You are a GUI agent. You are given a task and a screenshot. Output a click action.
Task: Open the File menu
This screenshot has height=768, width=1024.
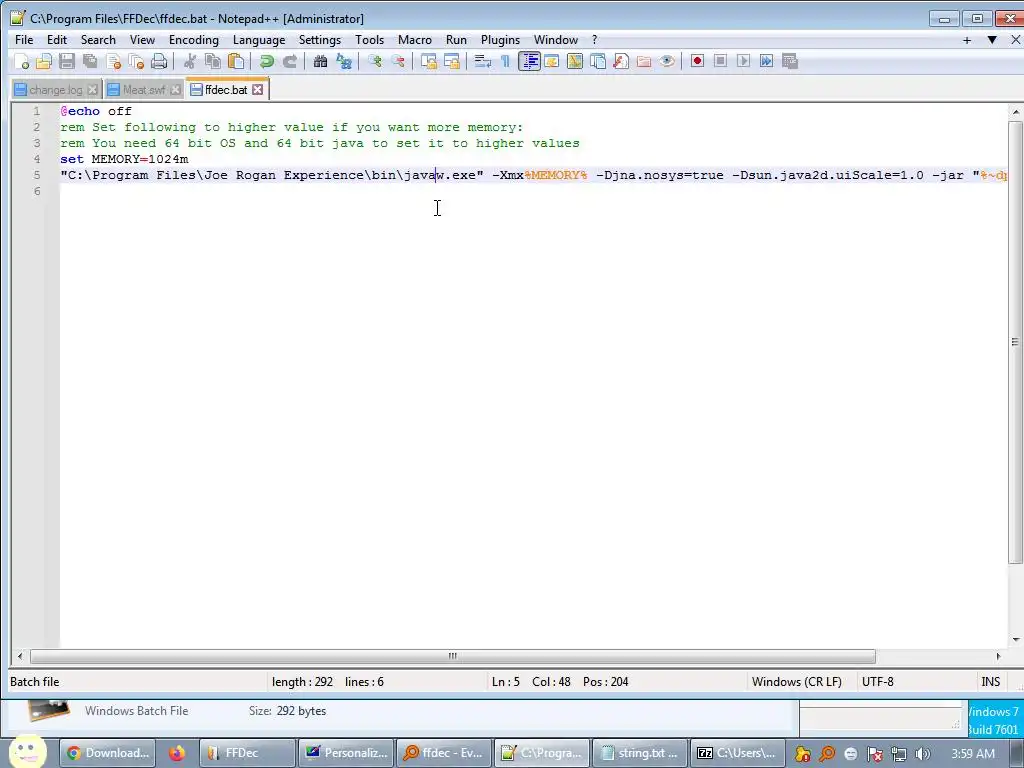point(24,40)
